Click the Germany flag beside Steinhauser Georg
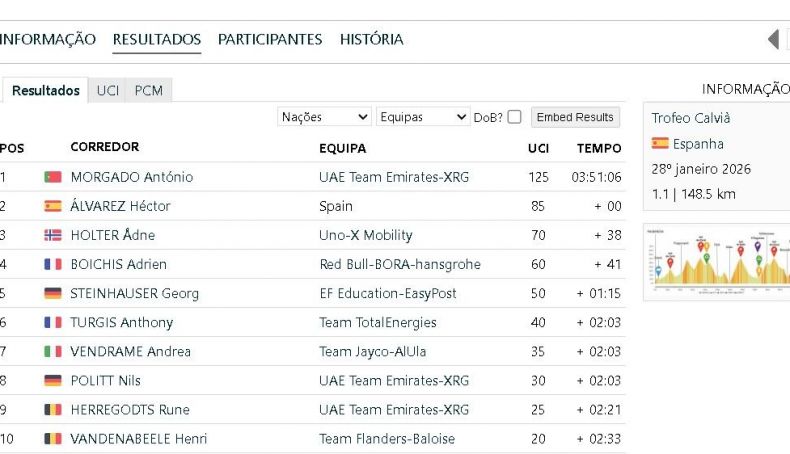Viewport: 790px width, 454px height. [53, 294]
